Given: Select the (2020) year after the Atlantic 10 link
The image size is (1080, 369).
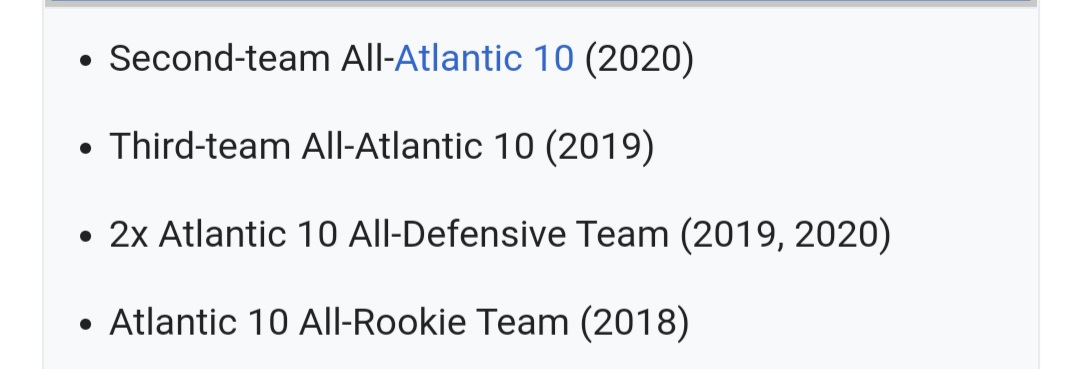Looking at the screenshot, I should (639, 59).
